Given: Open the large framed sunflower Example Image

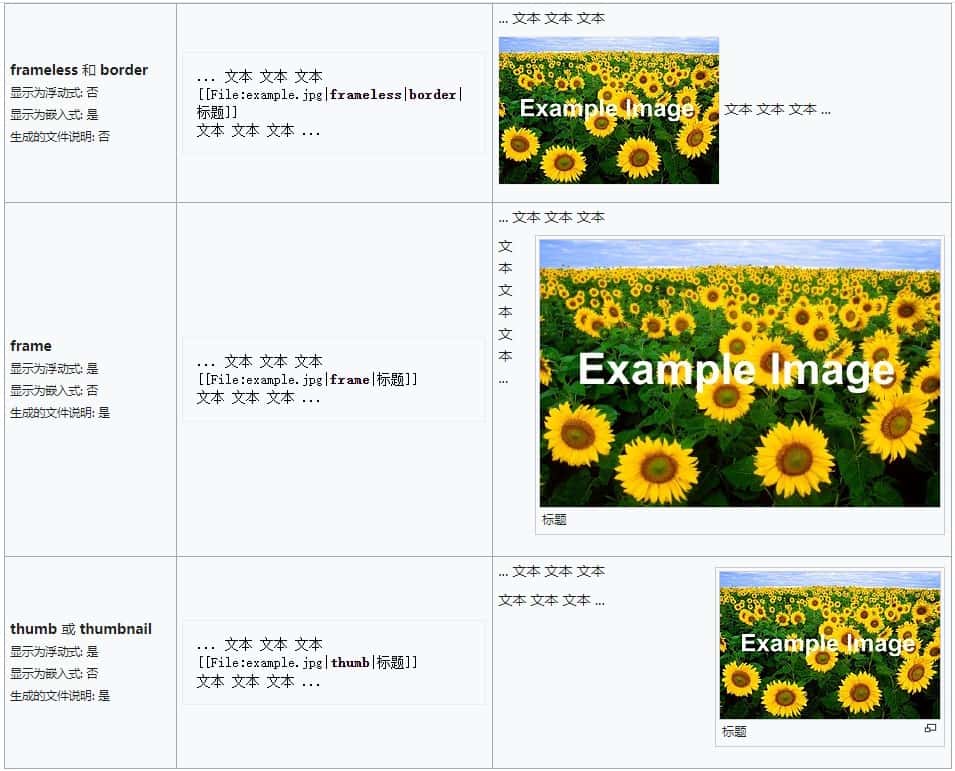Looking at the screenshot, I should [739, 372].
